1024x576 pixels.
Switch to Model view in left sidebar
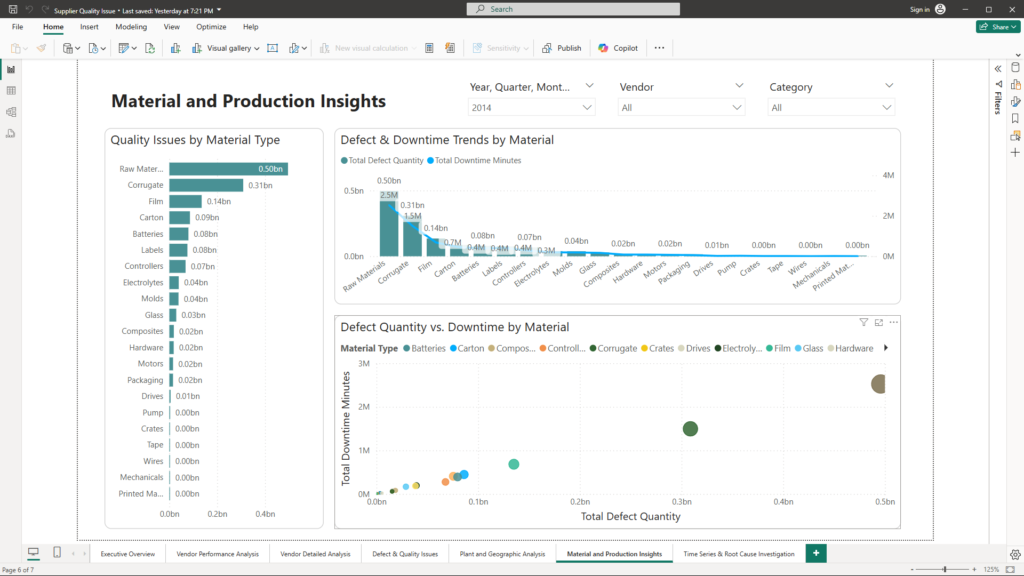(11, 112)
